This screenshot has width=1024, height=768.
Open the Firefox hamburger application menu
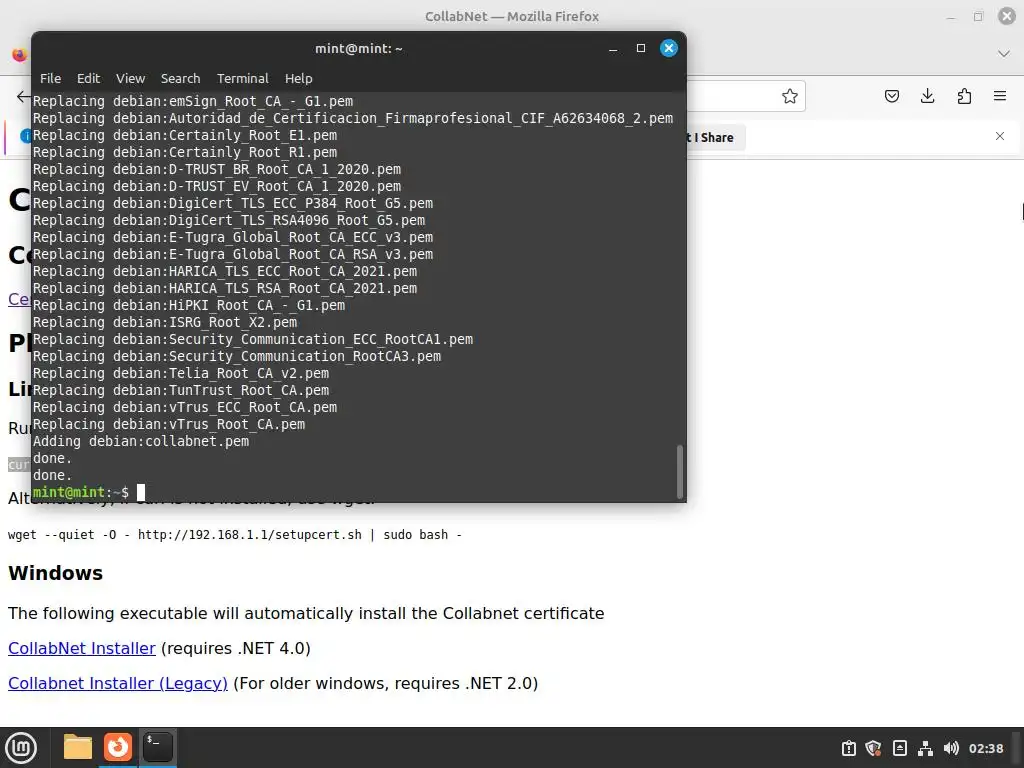[x=1000, y=96]
